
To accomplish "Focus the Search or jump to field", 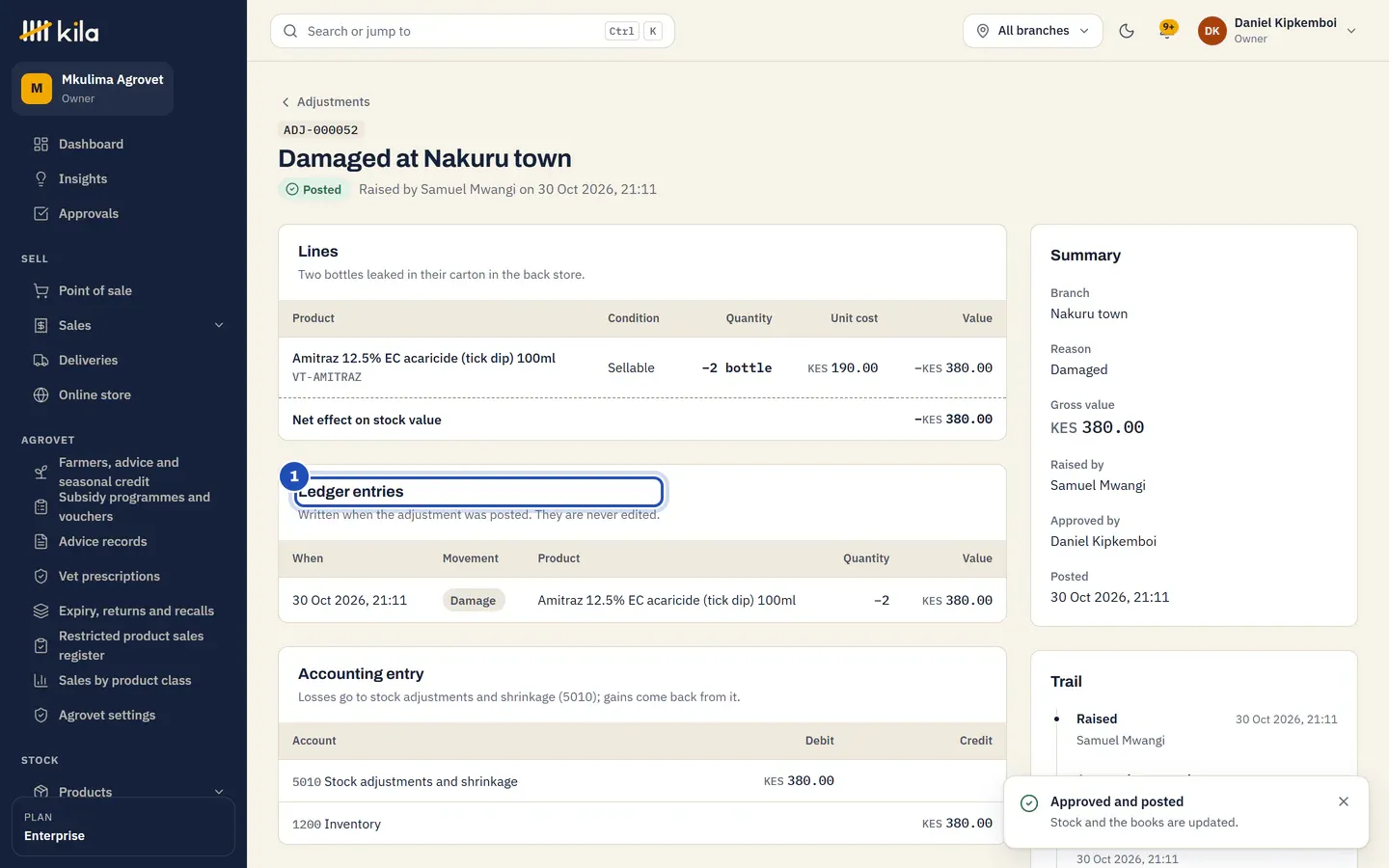I will click(x=473, y=31).
